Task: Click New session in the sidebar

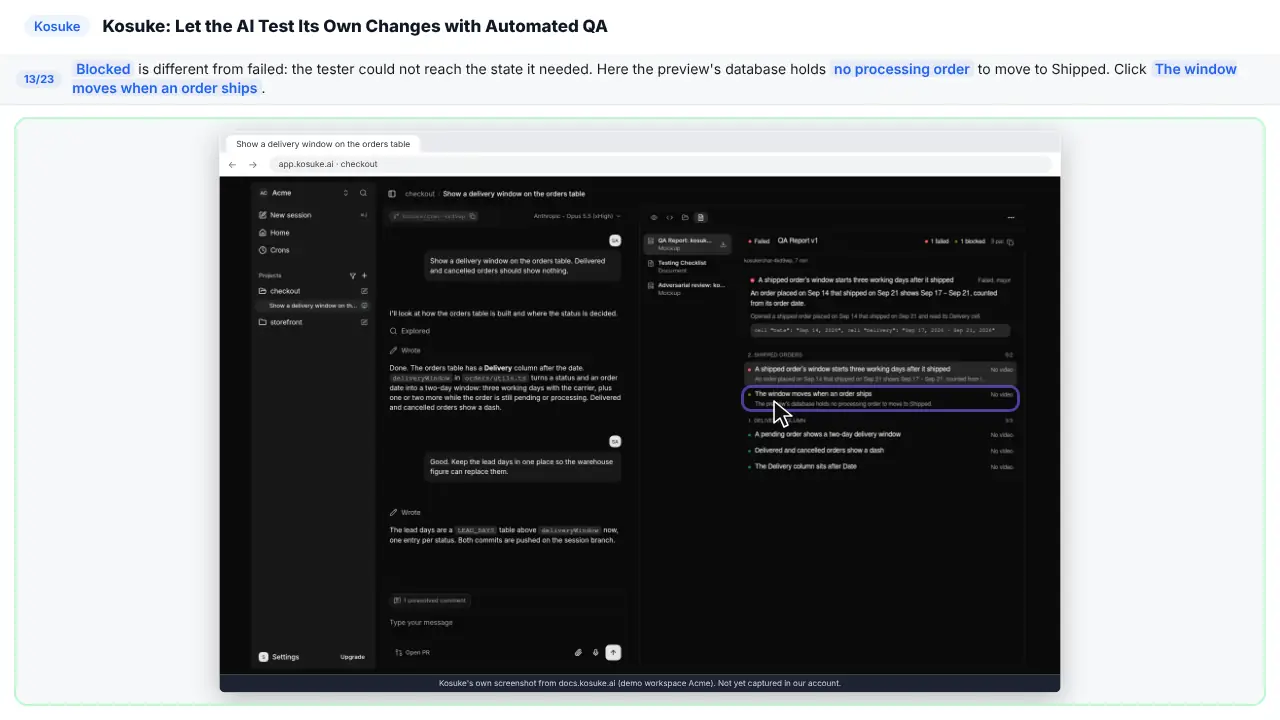Action: coord(313,215)
